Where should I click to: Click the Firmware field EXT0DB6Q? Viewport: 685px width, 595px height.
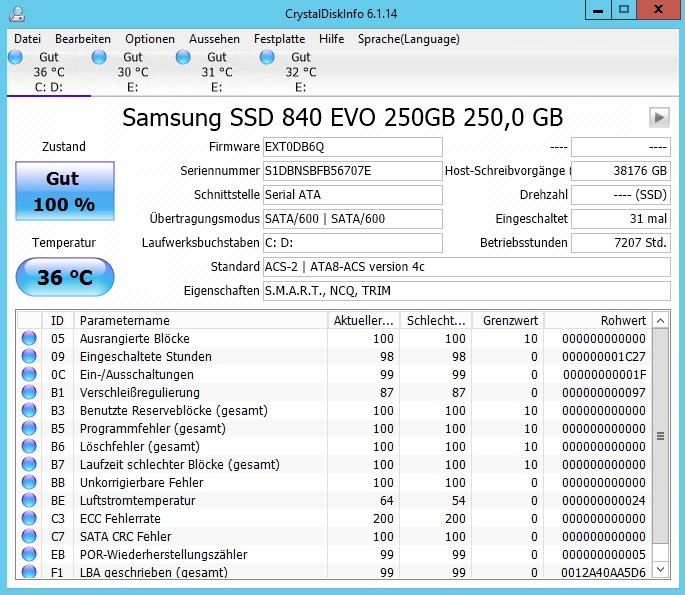click(x=353, y=147)
